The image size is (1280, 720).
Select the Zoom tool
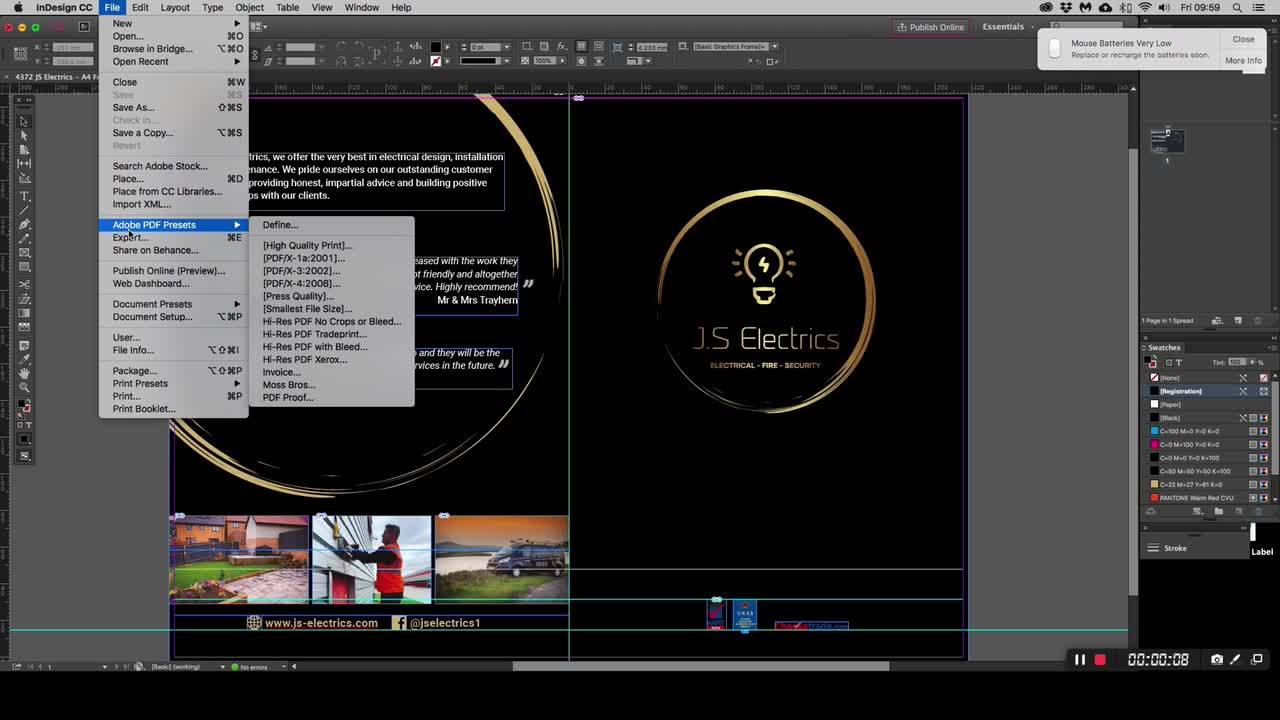tap(25, 387)
